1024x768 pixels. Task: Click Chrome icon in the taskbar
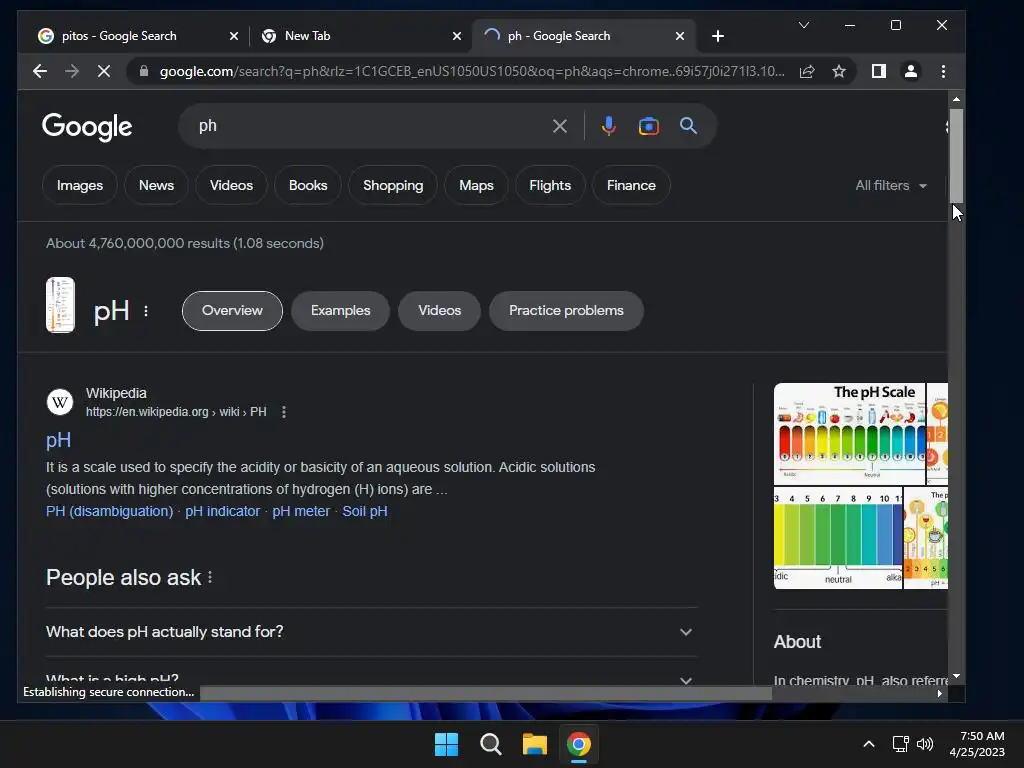(x=579, y=744)
